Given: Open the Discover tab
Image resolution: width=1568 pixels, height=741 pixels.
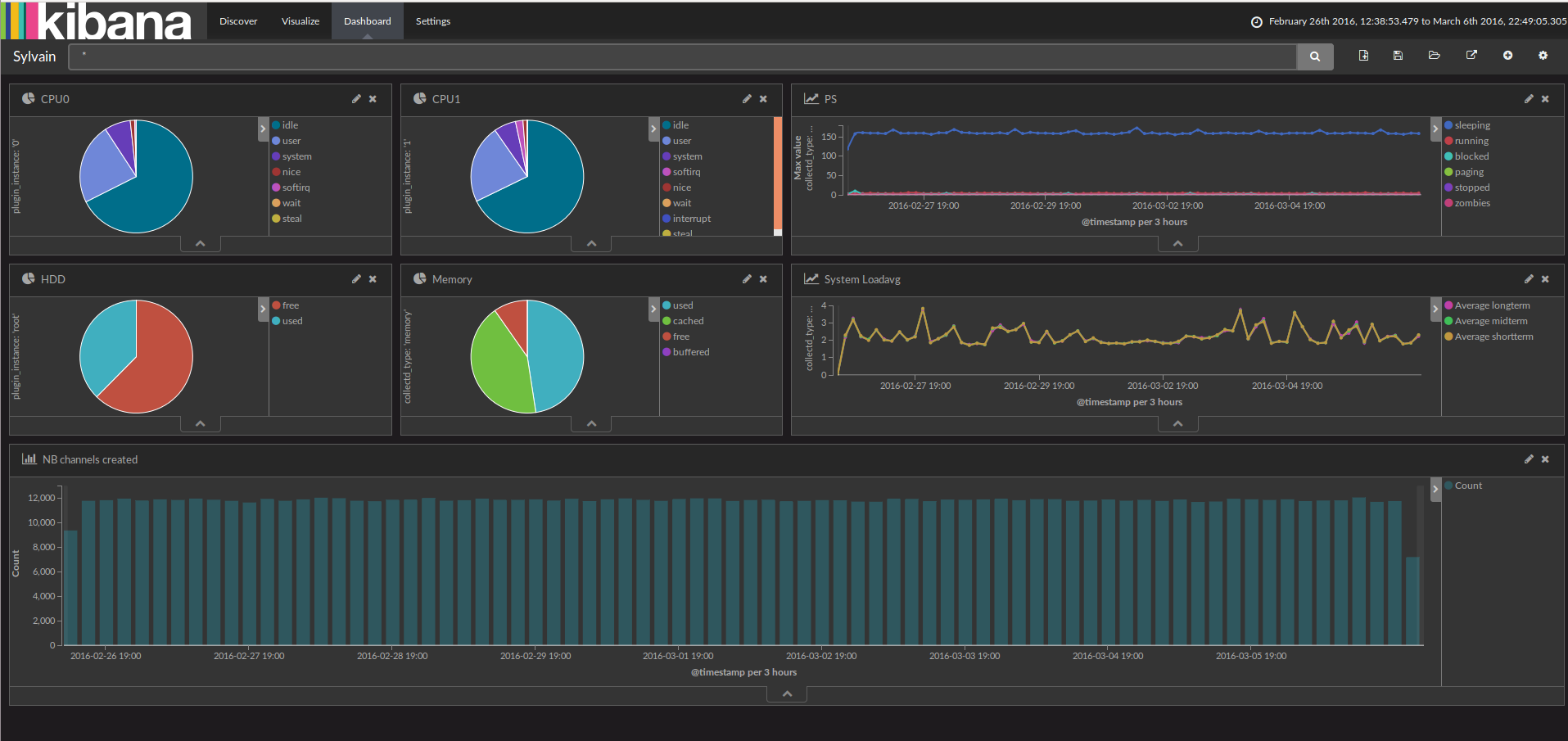Looking at the screenshot, I should pyautogui.click(x=238, y=21).
